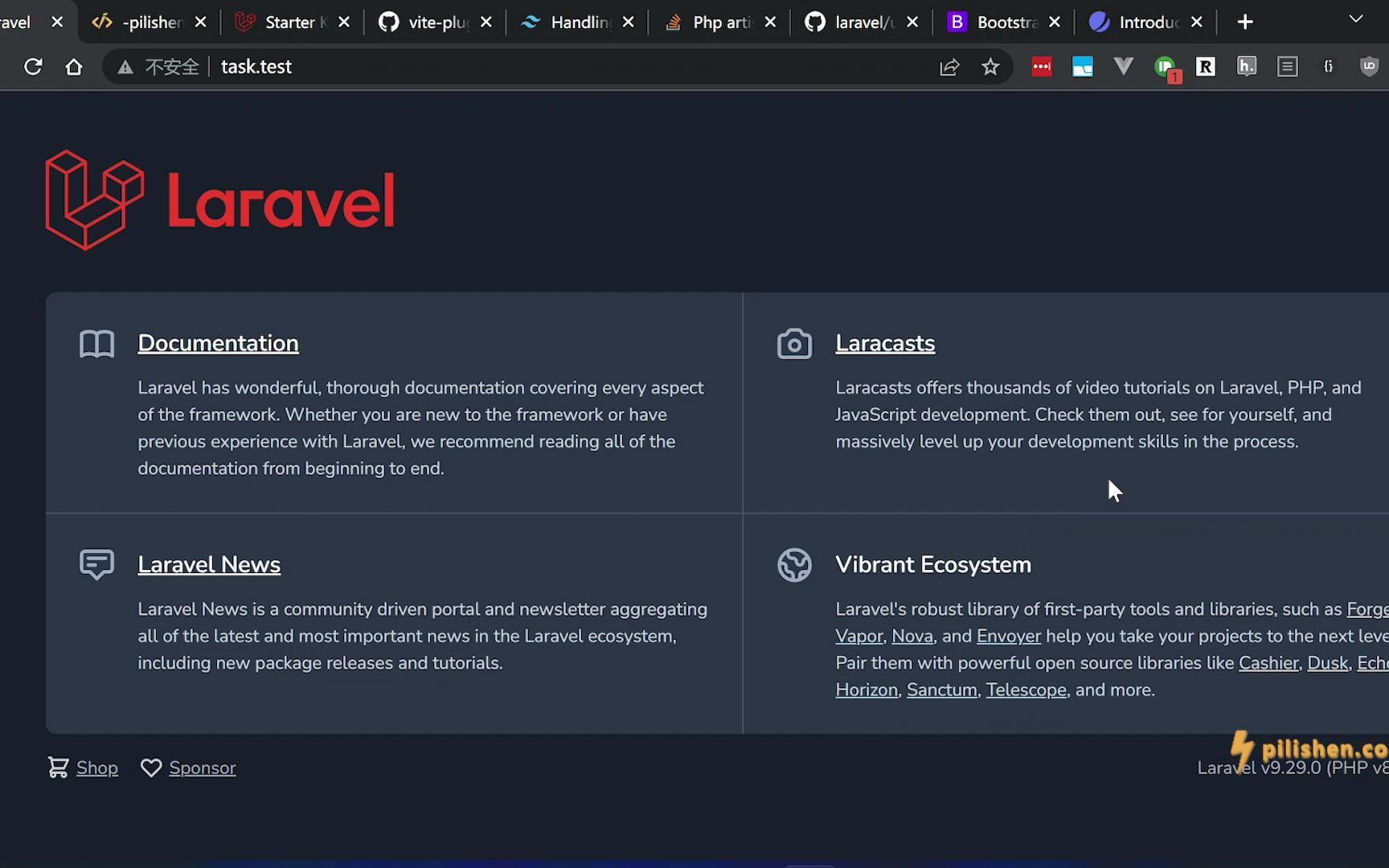Open the h. extension icon

pyautogui.click(x=1247, y=67)
